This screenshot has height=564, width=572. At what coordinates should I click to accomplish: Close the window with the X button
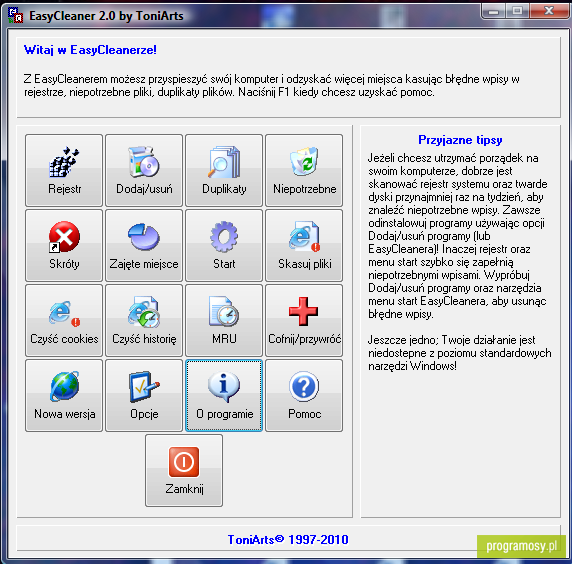tap(548, 11)
